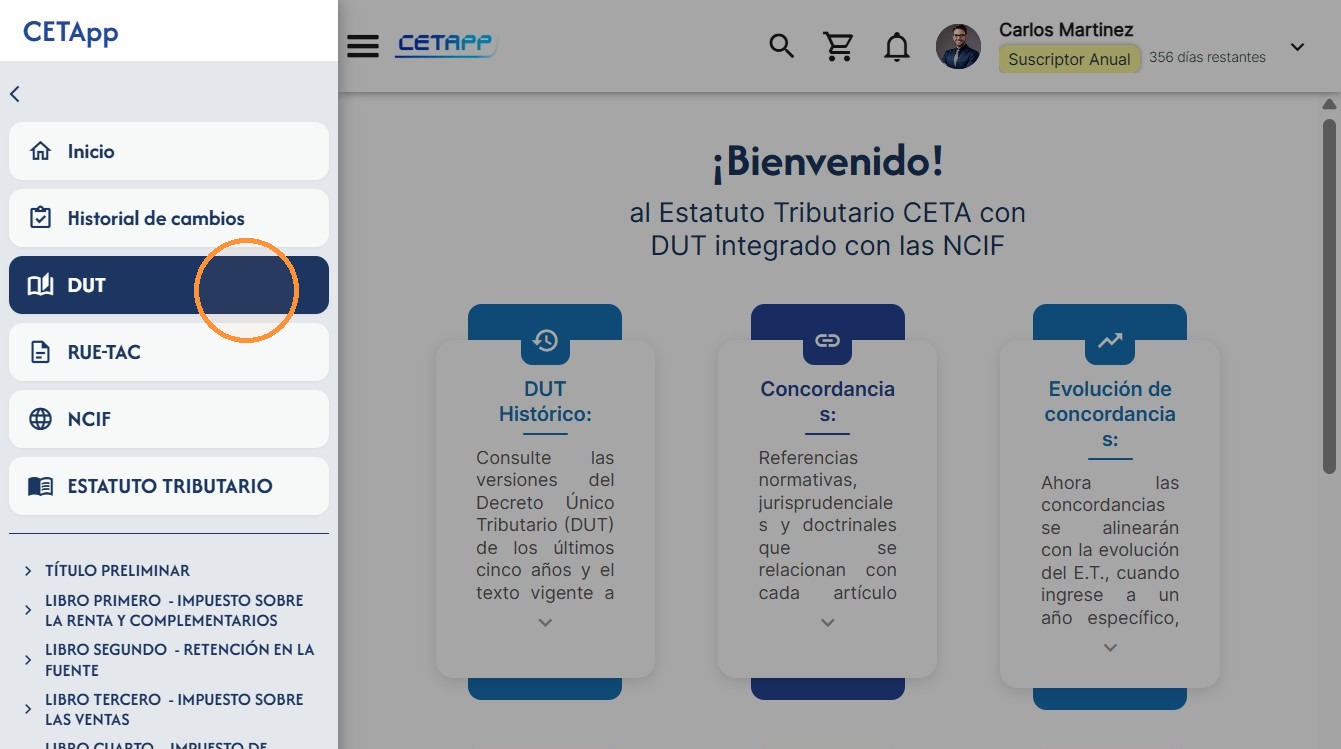Expand the TÍTULO PRELIMINAR tree node
This screenshot has height=749, width=1341.
coord(27,571)
